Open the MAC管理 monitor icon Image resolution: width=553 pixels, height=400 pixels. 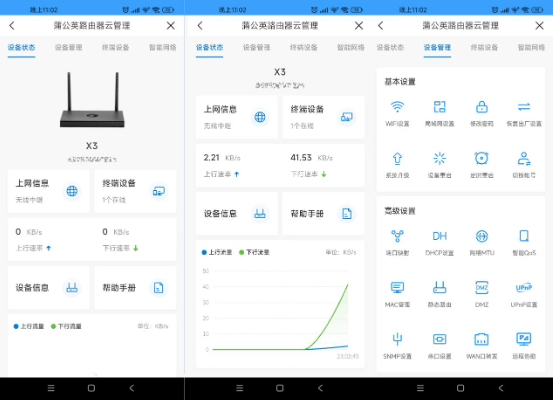pos(397,287)
